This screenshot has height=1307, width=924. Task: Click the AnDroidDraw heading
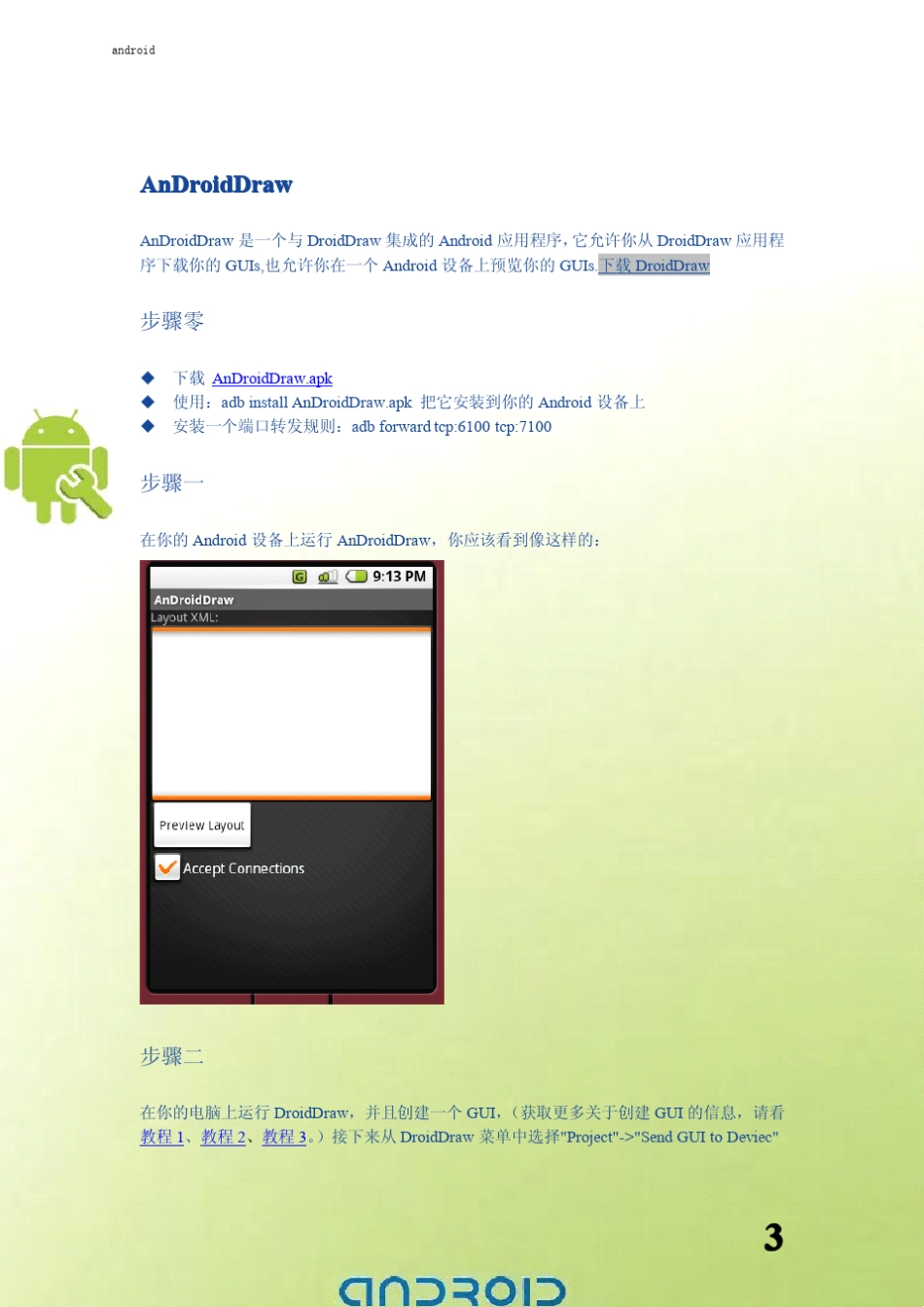216,185
